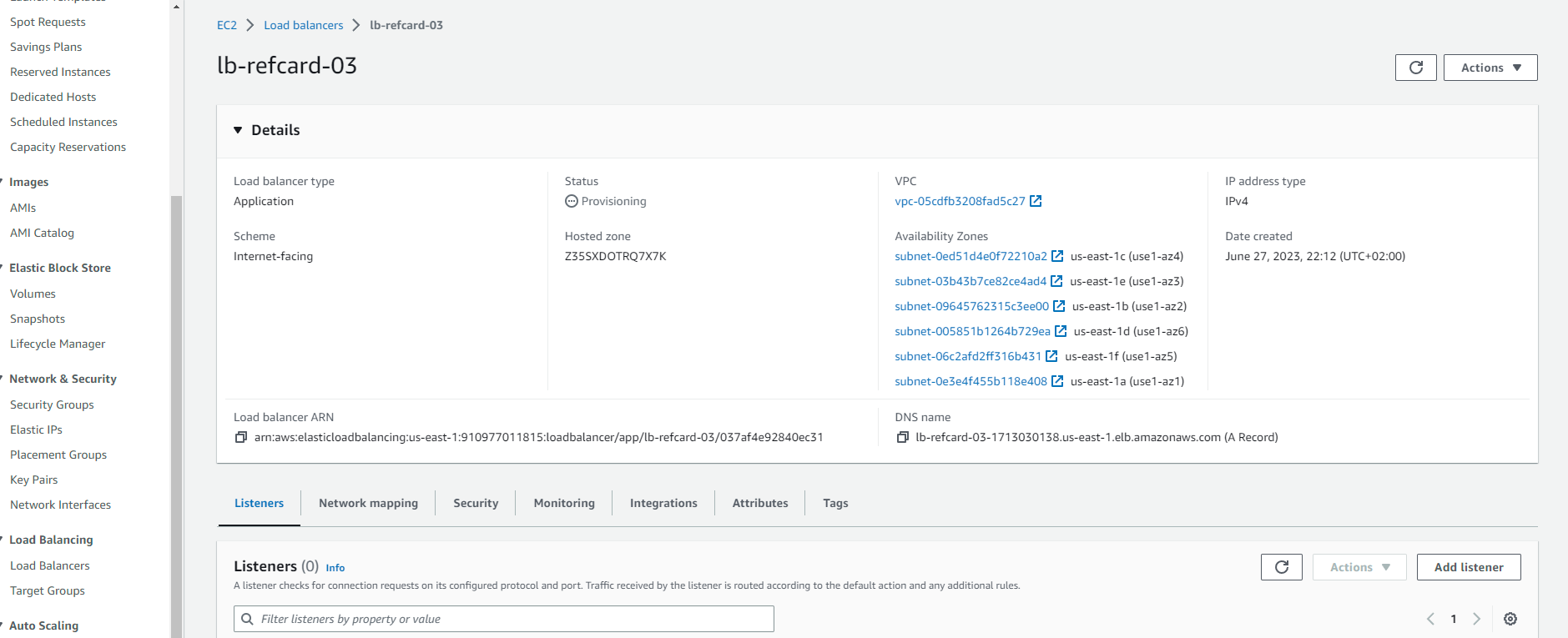The width and height of the screenshot is (1568, 638).
Task: Open the Listeners Actions dropdown
Action: pyautogui.click(x=1359, y=567)
